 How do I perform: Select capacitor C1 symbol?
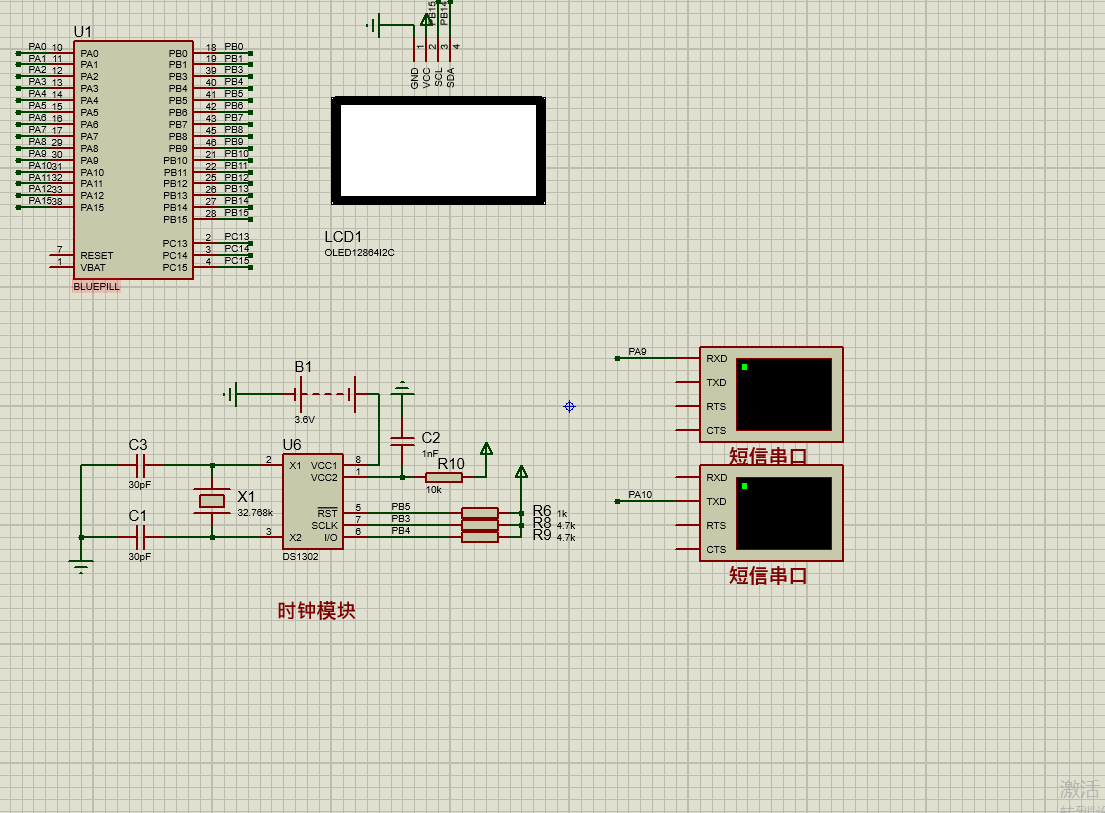pos(140,537)
